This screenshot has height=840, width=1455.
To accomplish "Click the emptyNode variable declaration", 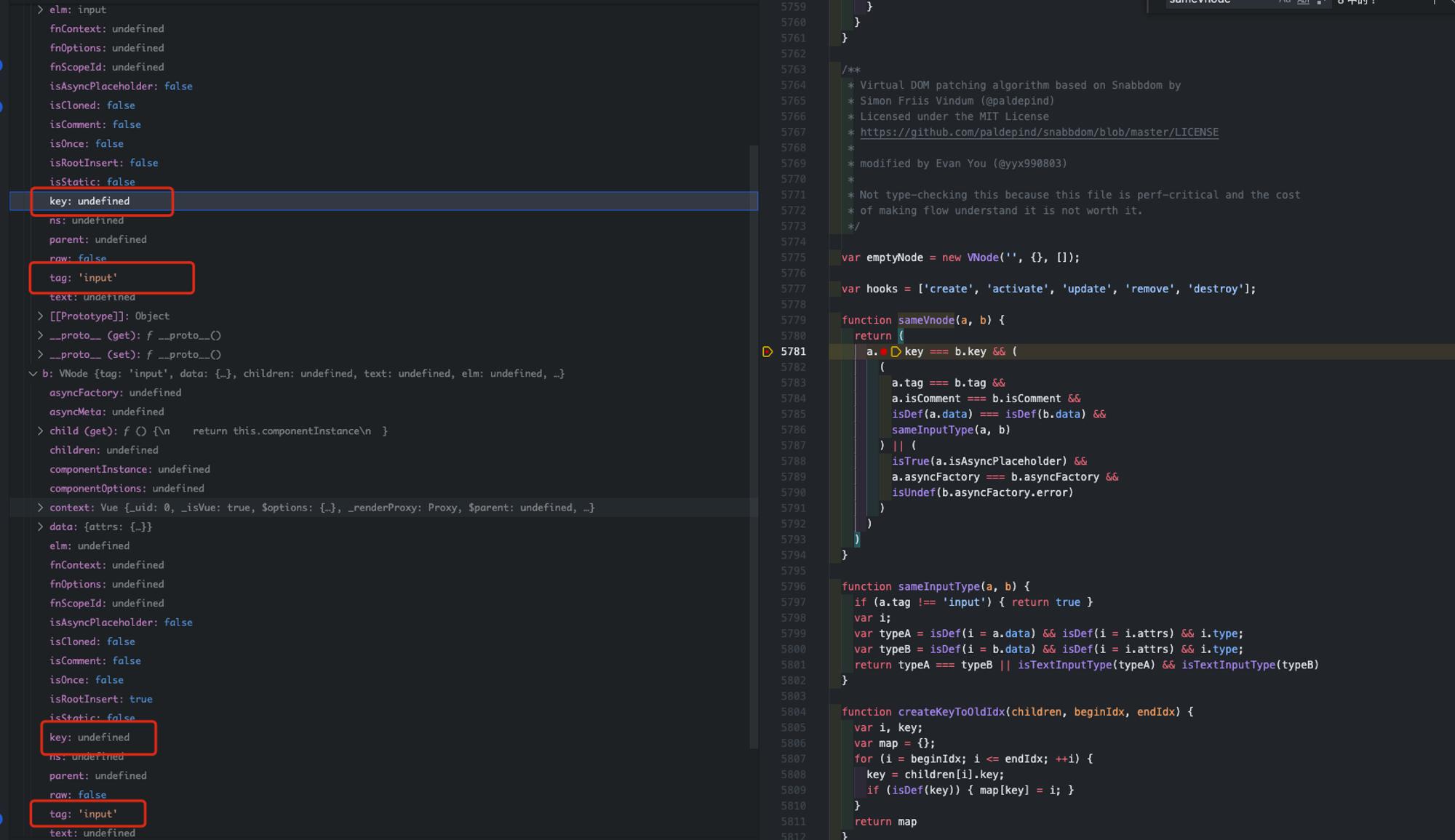I will (x=894, y=257).
